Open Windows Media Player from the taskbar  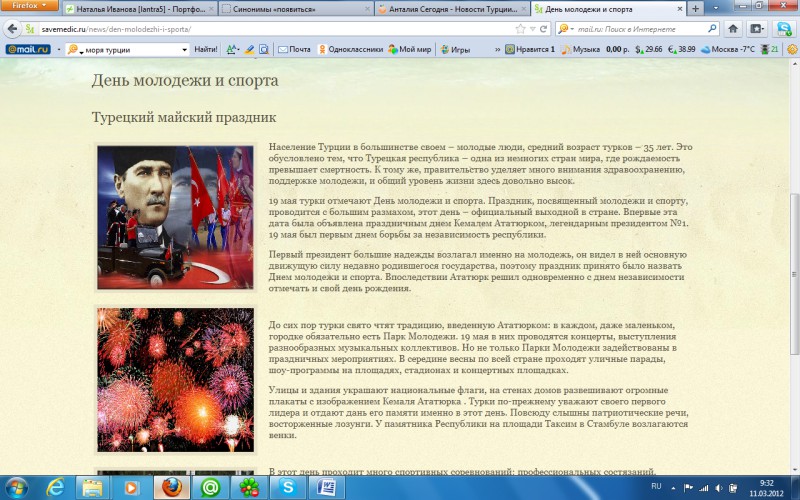[131, 488]
